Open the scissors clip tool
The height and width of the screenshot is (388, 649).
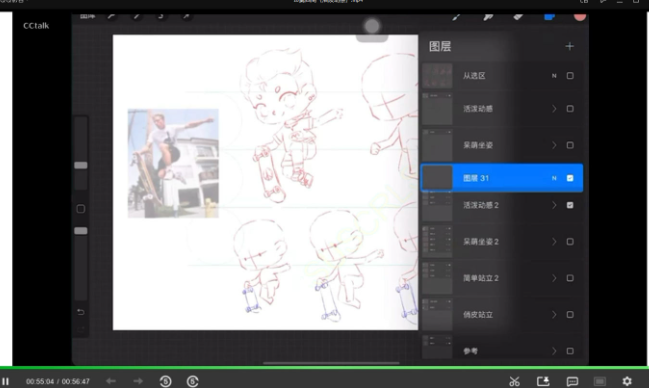(x=514, y=381)
